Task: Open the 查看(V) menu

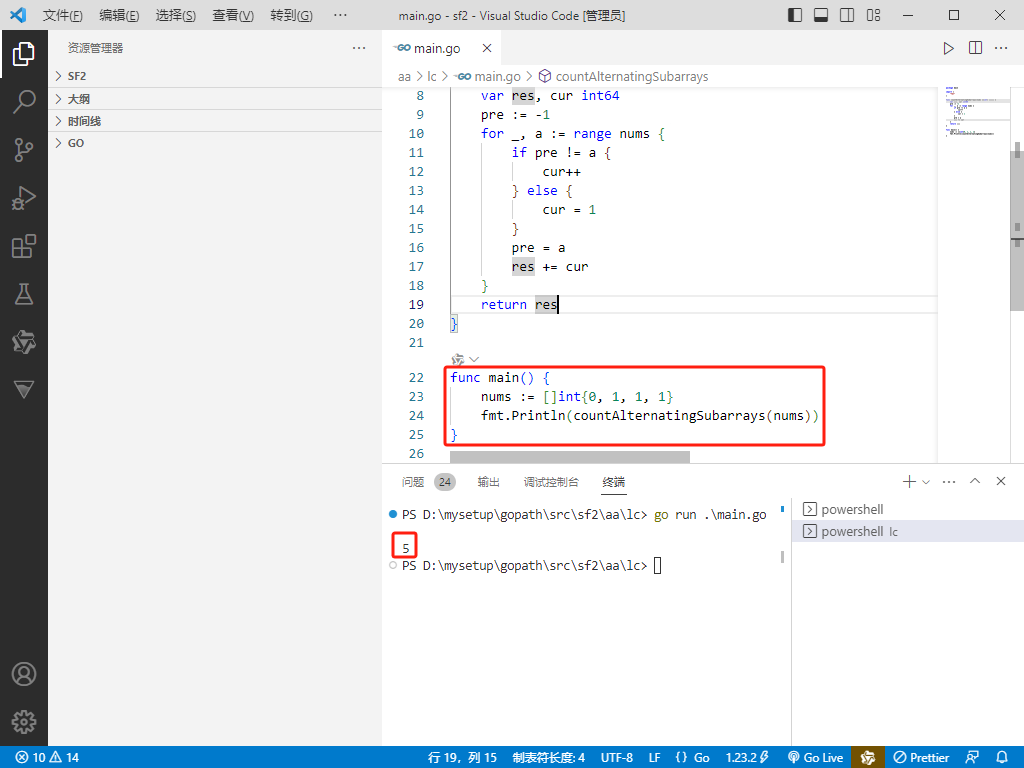Action: coord(233,15)
